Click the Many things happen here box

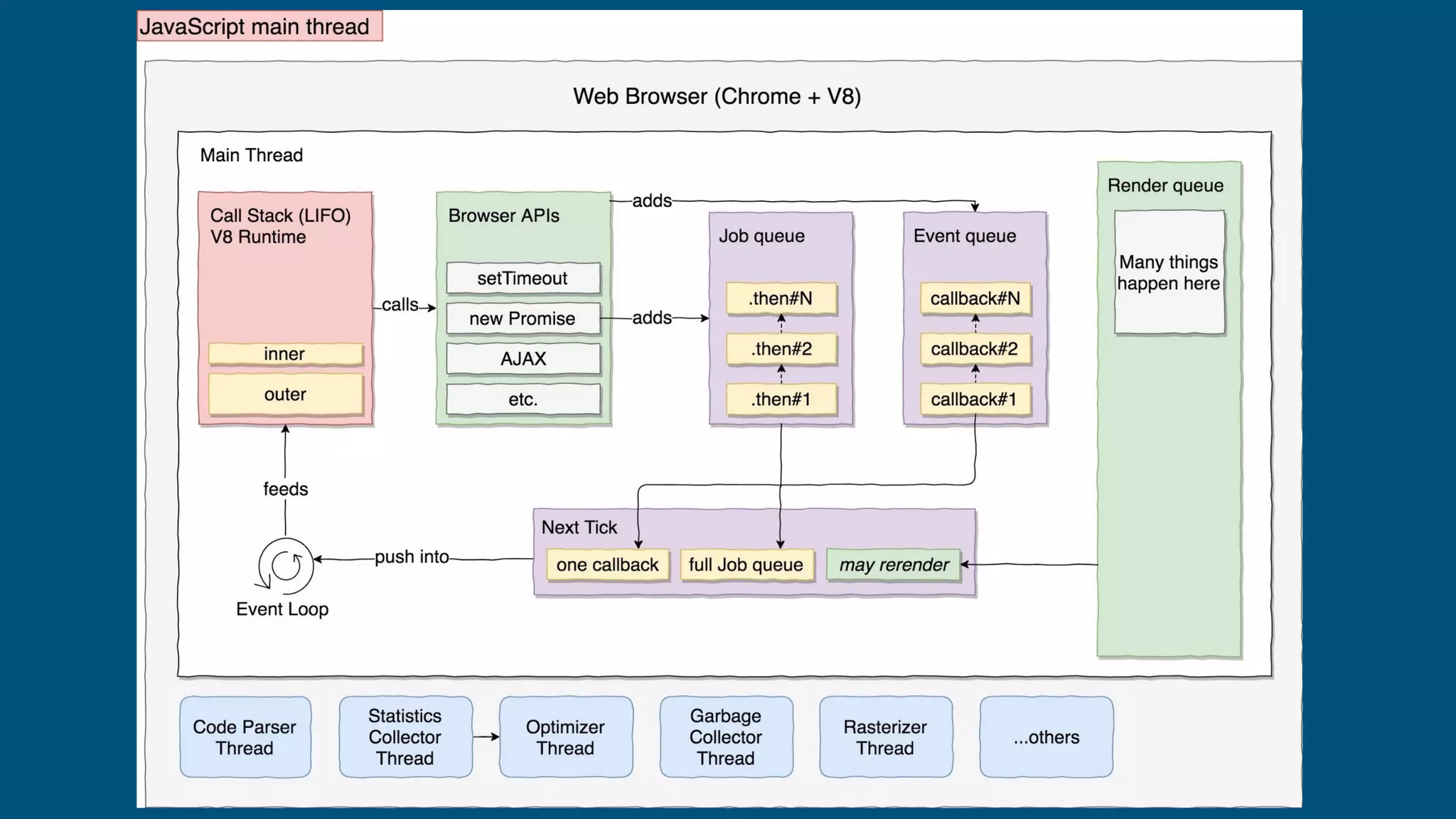tap(1169, 273)
